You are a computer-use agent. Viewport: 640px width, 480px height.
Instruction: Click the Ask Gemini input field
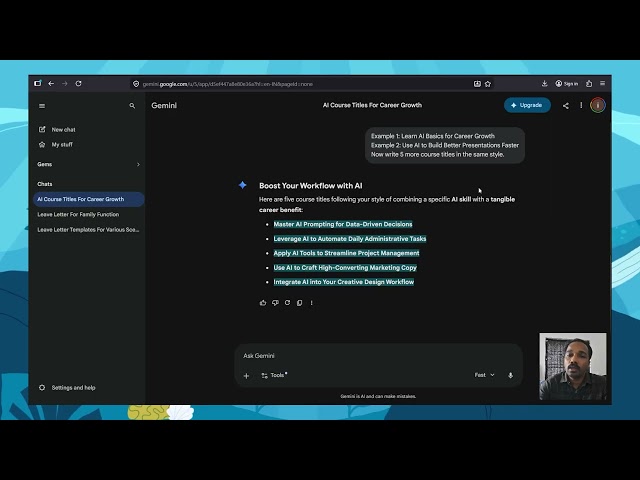(x=378, y=356)
